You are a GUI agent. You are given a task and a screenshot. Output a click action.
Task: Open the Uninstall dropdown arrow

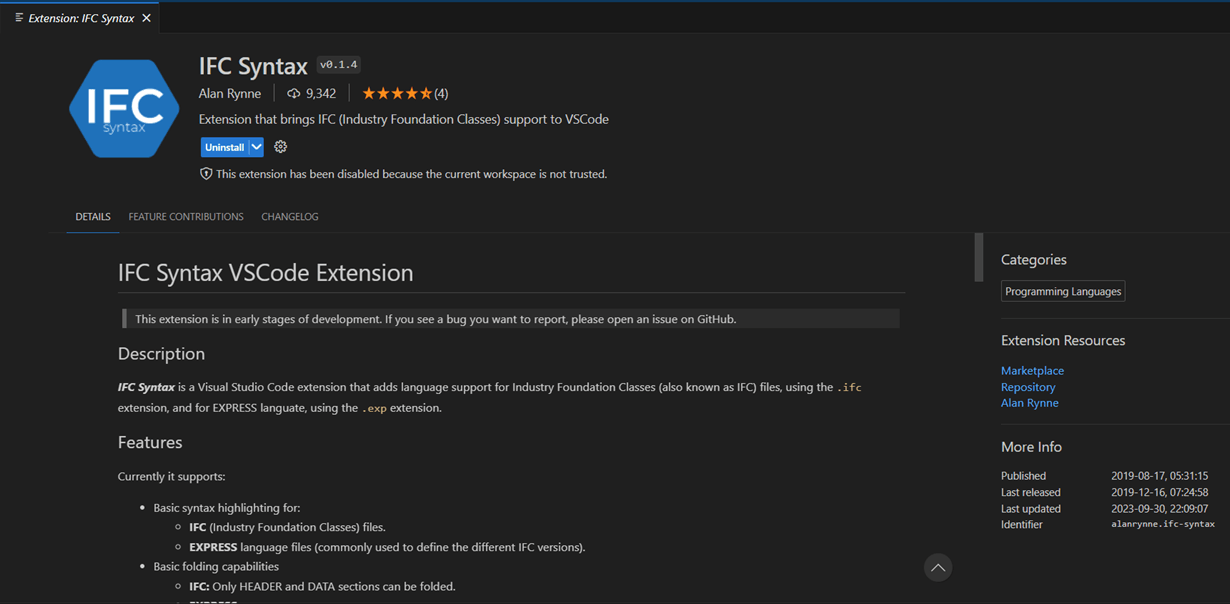[x=257, y=147]
